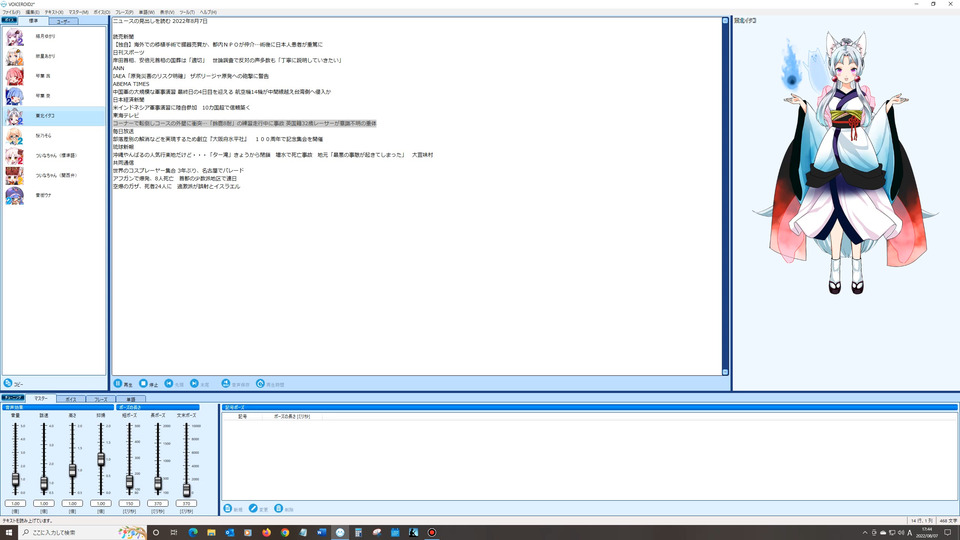
Task: Click the 削除 delete symbol pause icon
Action: 279,509
